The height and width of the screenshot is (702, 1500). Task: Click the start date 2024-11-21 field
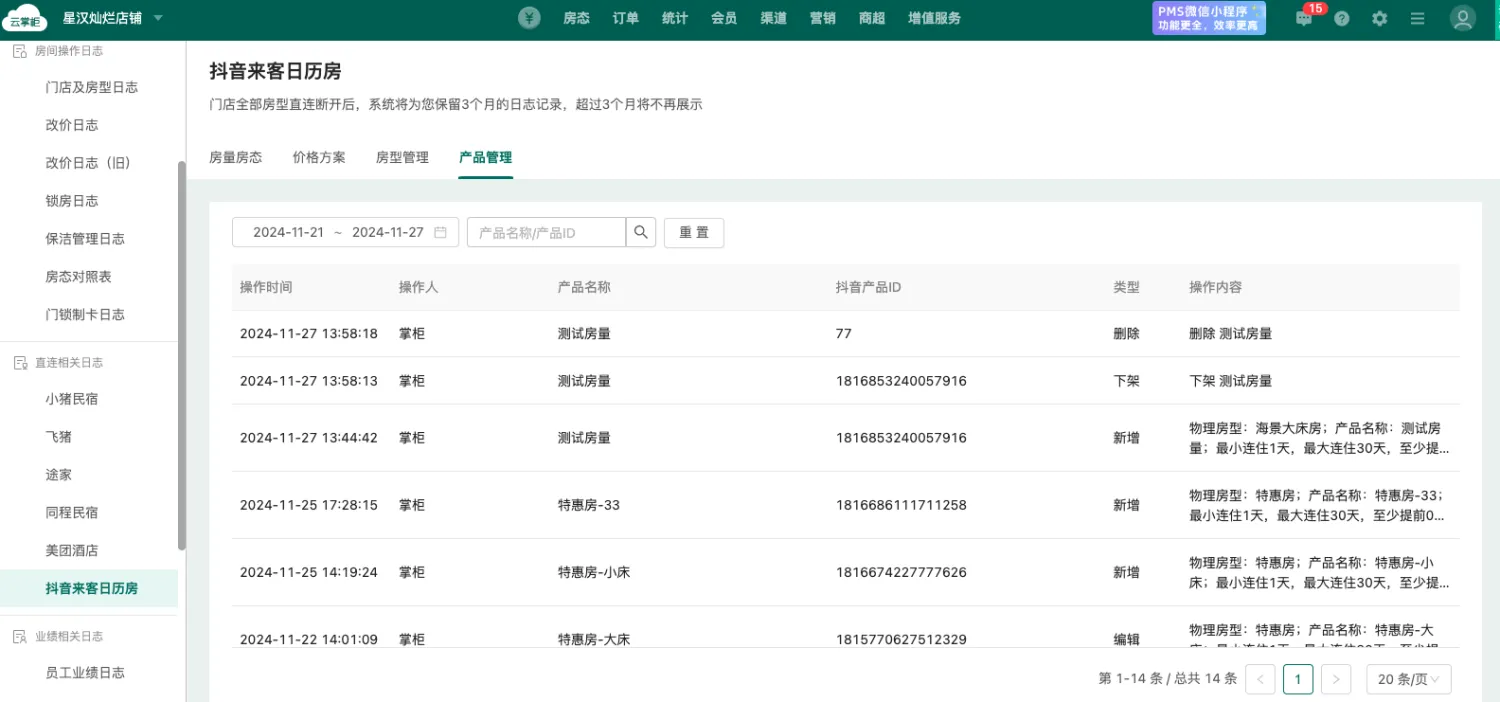288,232
